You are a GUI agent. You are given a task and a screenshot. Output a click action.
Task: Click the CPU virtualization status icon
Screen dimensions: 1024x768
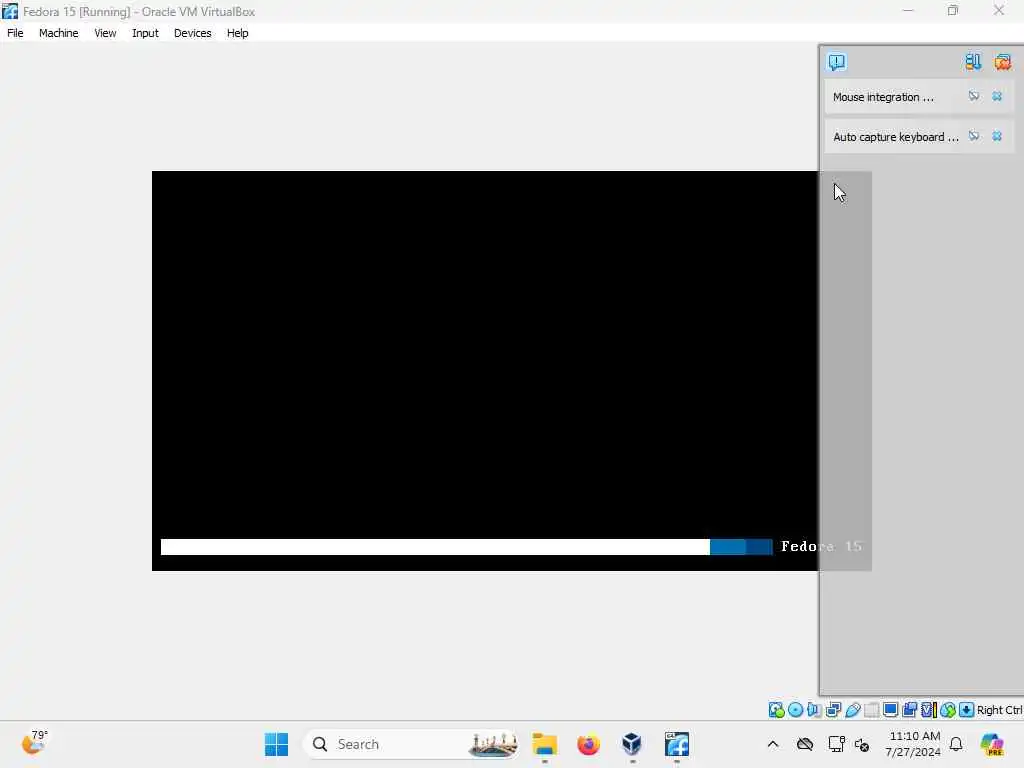[x=929, y=710]
